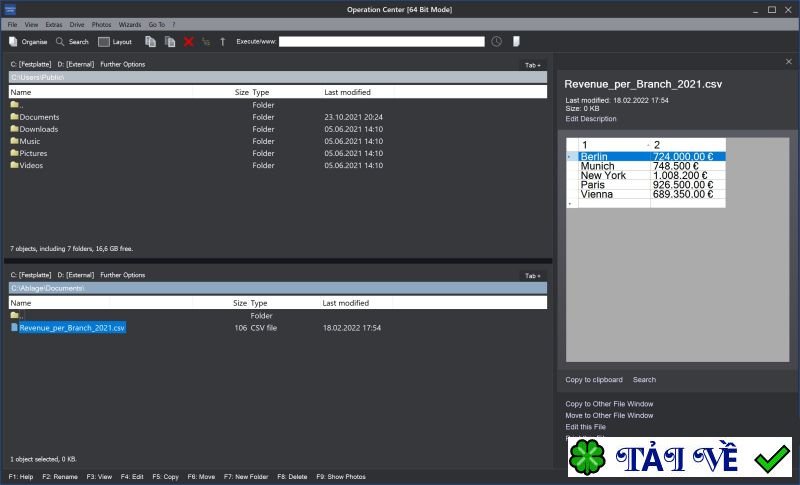The width and height of the screenshot is (800, 485).
Task: Close the preview panel with its X
Action: 788,62
